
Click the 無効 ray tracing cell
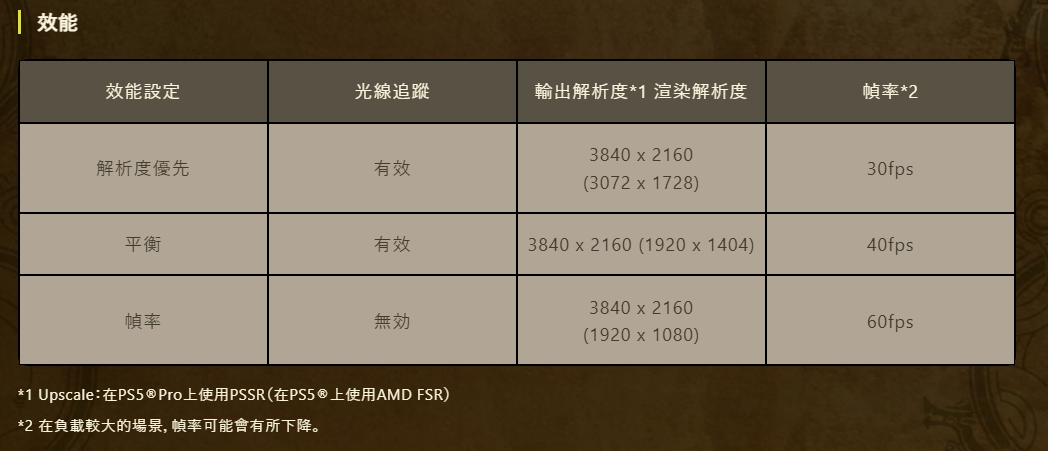[x=392, y=321]
